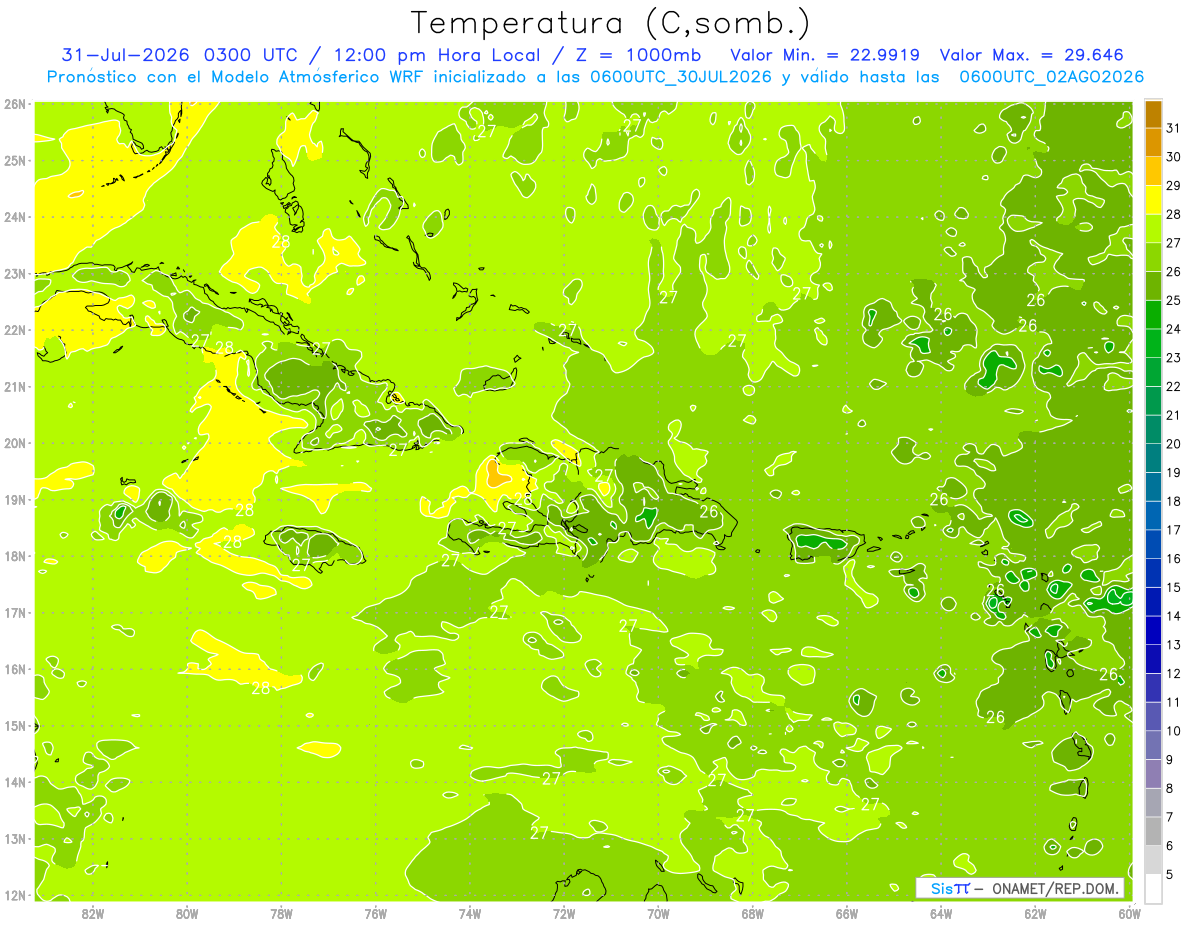Click the latitude axis label '22N'

click(x=15, y=330)
